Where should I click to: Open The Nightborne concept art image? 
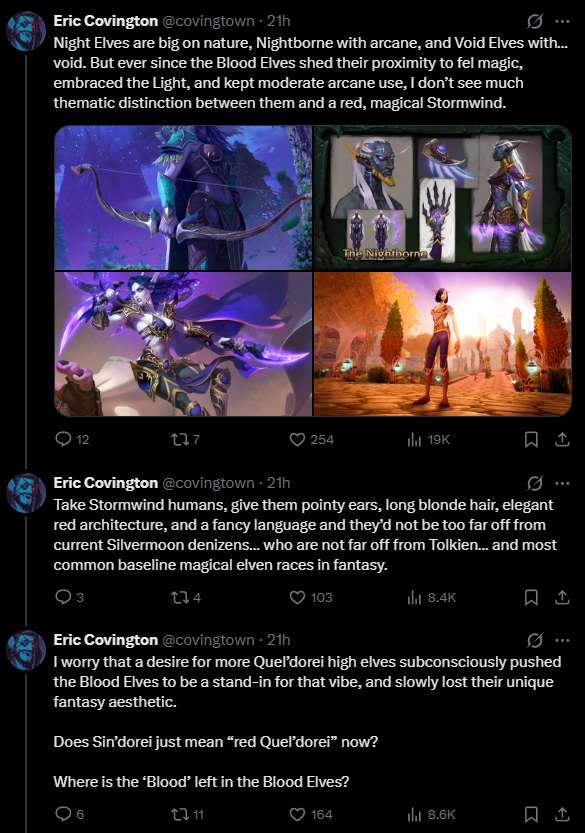[443, 198]
